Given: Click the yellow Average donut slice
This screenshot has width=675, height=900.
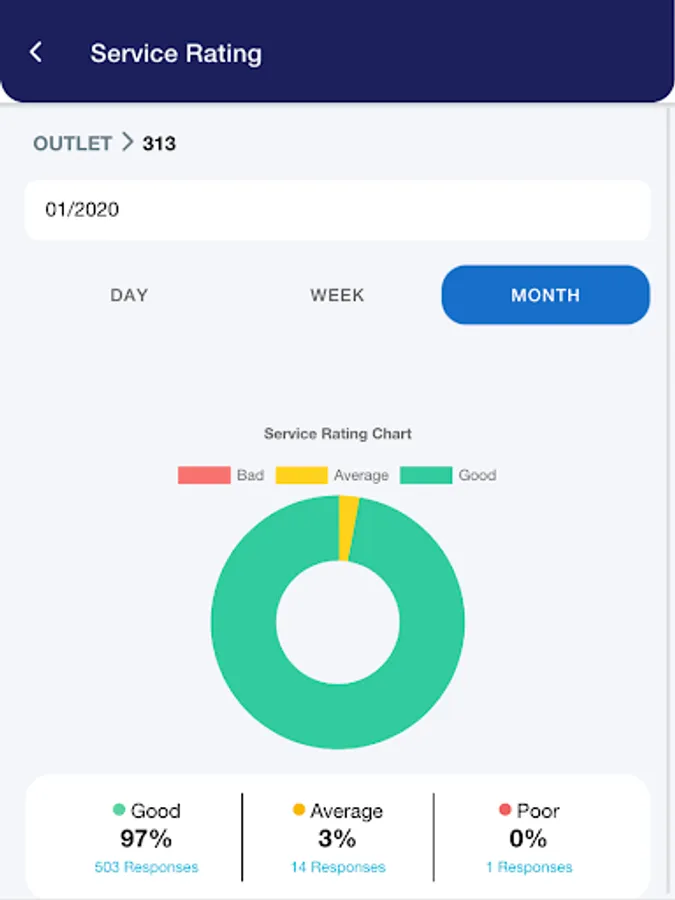Looking at the screenshot, I should coord(347,528).
